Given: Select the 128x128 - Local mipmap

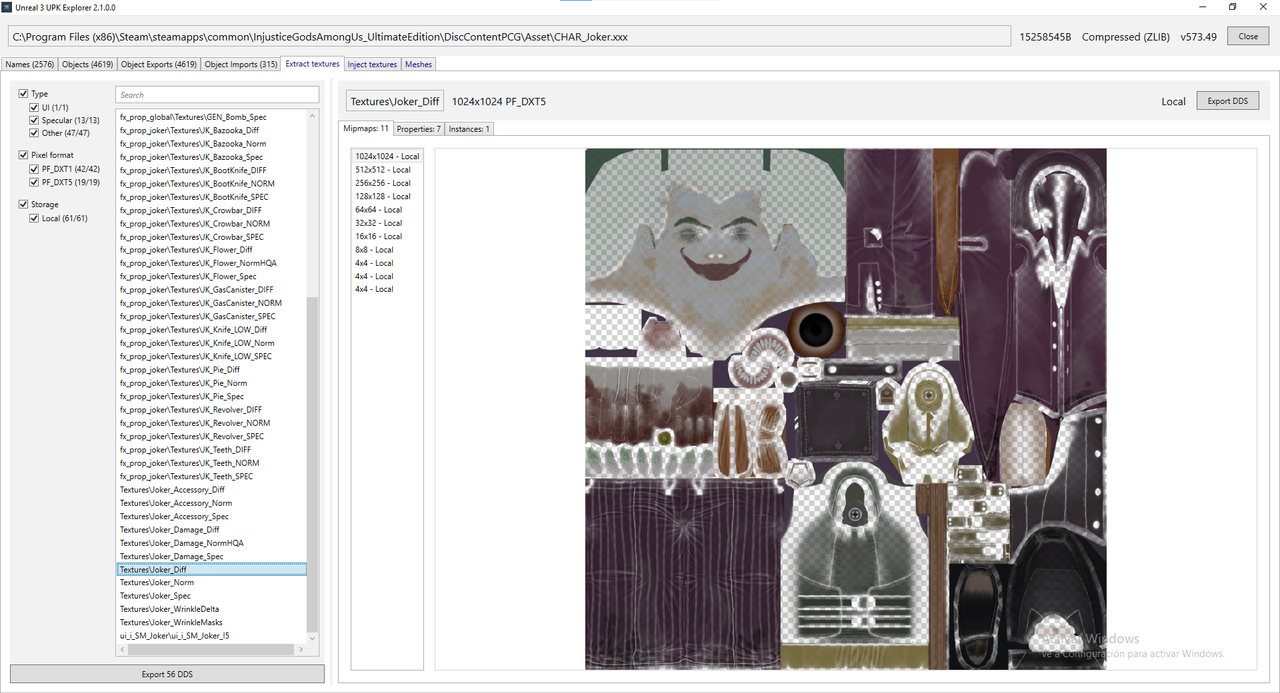Looking at the screenshot, I should tap(383, 196).
